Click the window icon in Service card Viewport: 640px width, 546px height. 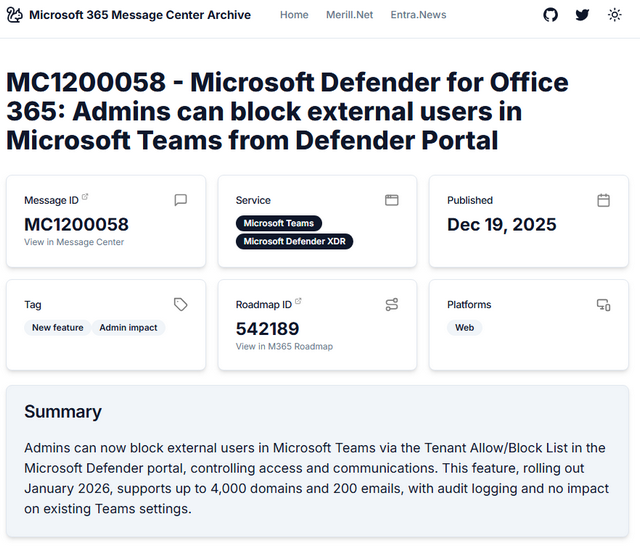(392, 200)
